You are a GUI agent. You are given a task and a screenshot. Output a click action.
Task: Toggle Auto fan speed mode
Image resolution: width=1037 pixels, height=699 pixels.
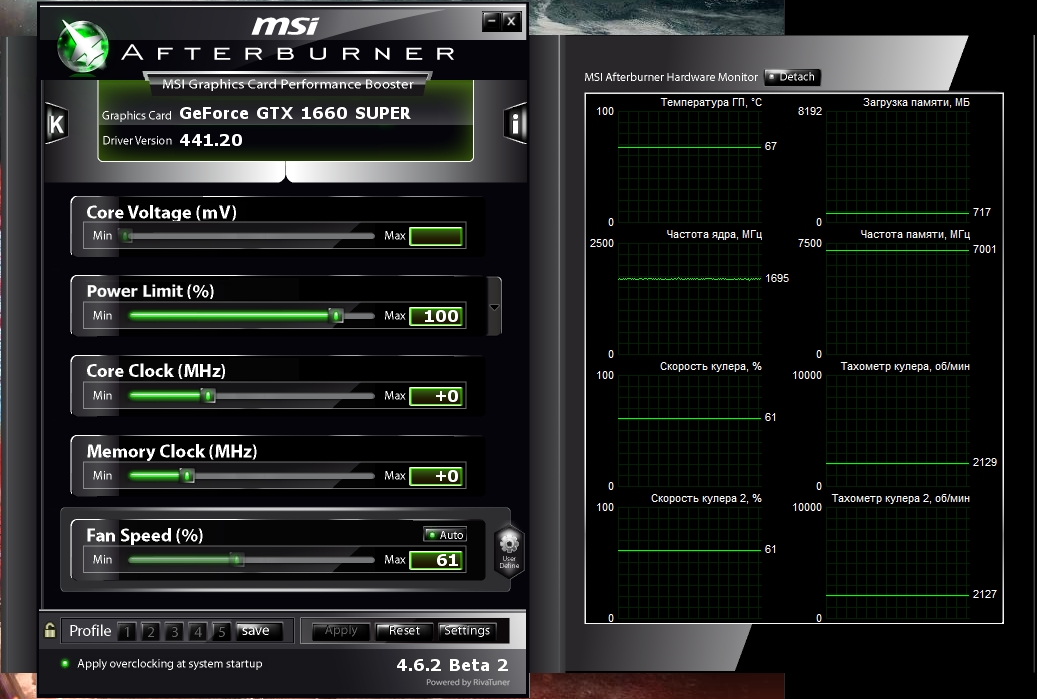tap(445, 535)
